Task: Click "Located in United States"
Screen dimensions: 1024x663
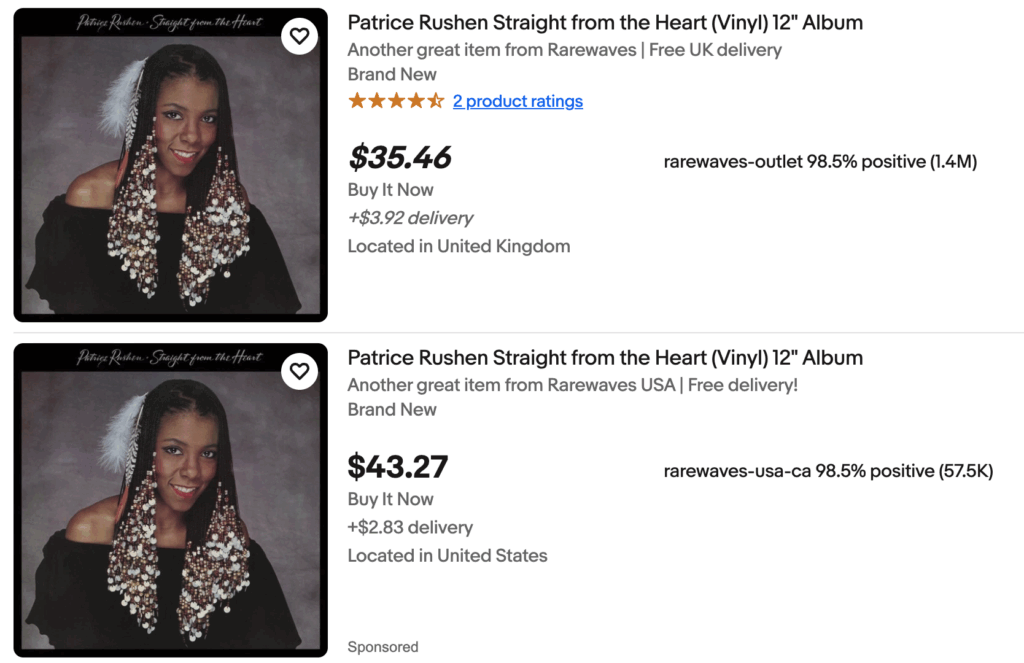Action: click(x=448, y=555)
